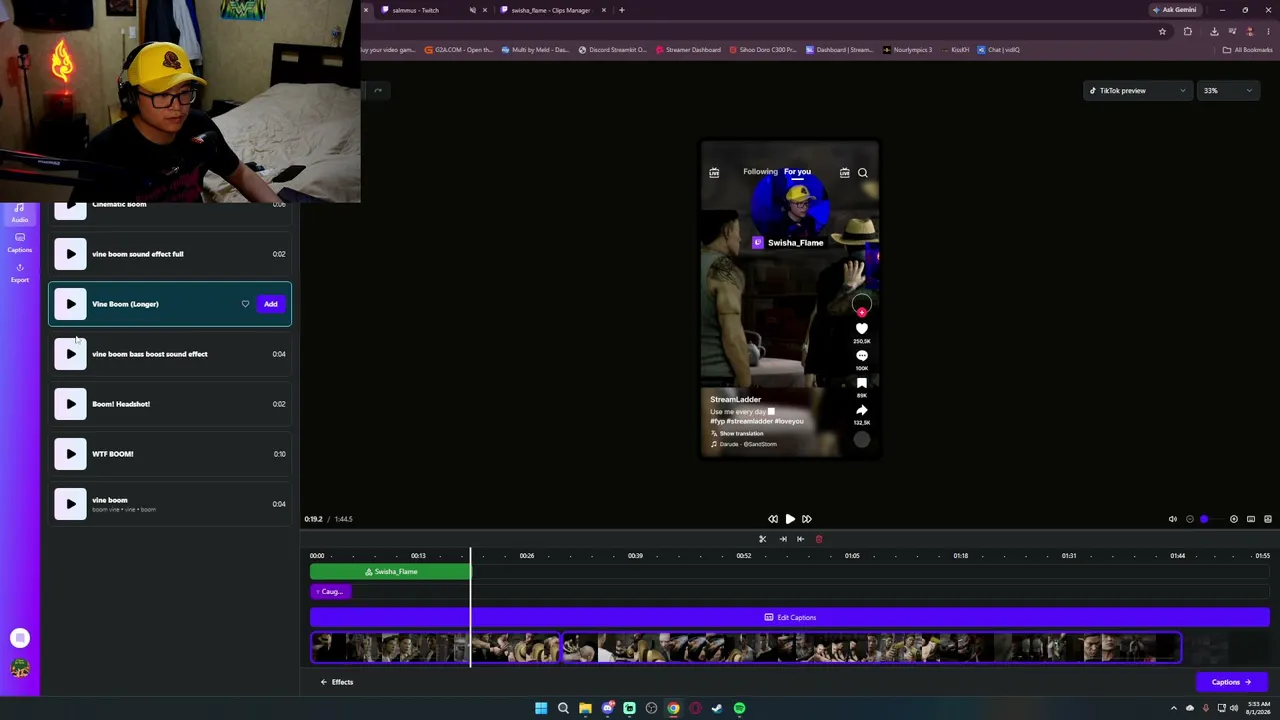Select the For you tab in TikTok preview
This screenshot has height=720, width=1280.
click(x=797, y=172)
